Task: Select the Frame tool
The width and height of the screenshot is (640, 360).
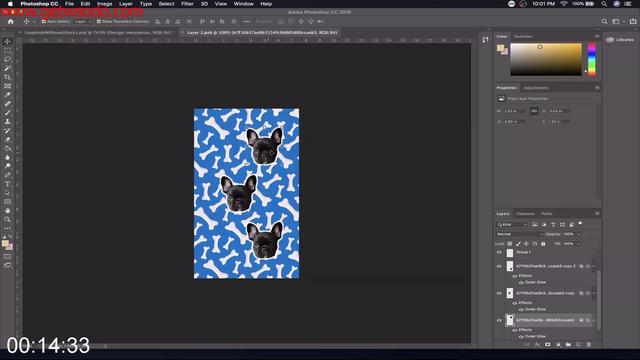Action: [x=7, y=86]
